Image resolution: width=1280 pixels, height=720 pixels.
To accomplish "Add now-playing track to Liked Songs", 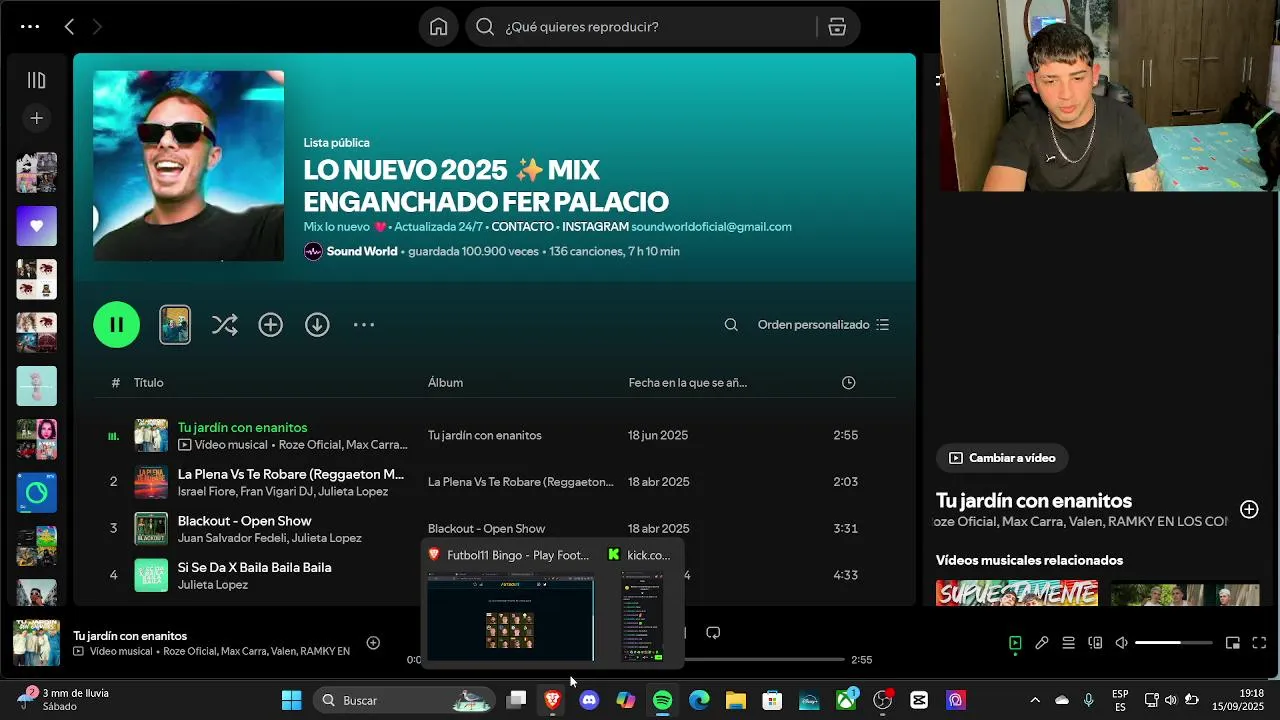I will (x=373, y=643).
